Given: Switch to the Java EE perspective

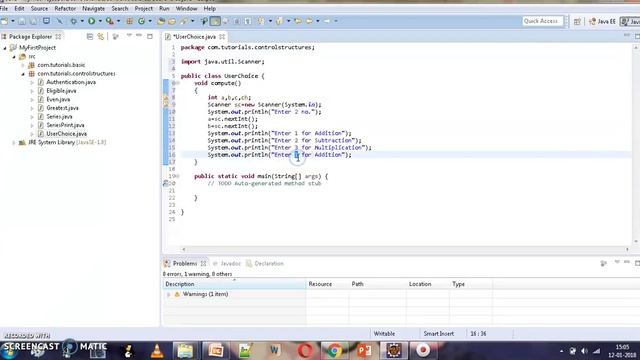Looking at the screenshot, I should (602, 21).
